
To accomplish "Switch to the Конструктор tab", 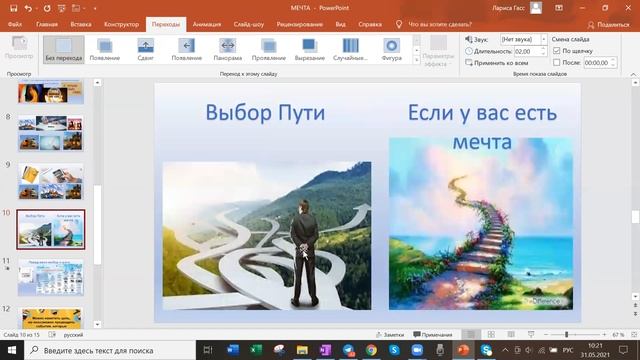I will [121, 24].
